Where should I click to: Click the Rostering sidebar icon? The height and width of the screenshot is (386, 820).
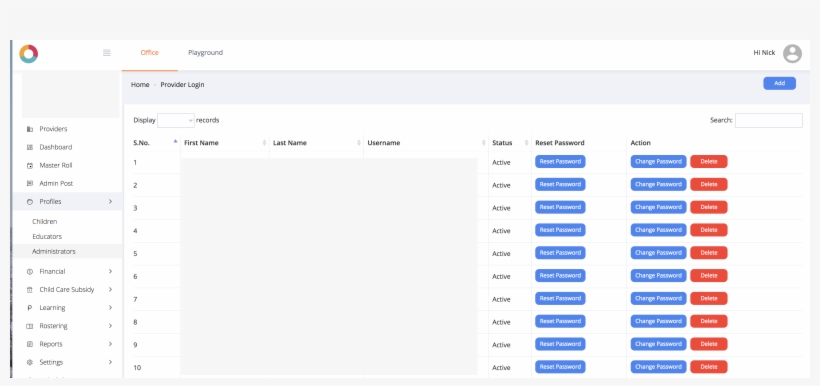30,326
